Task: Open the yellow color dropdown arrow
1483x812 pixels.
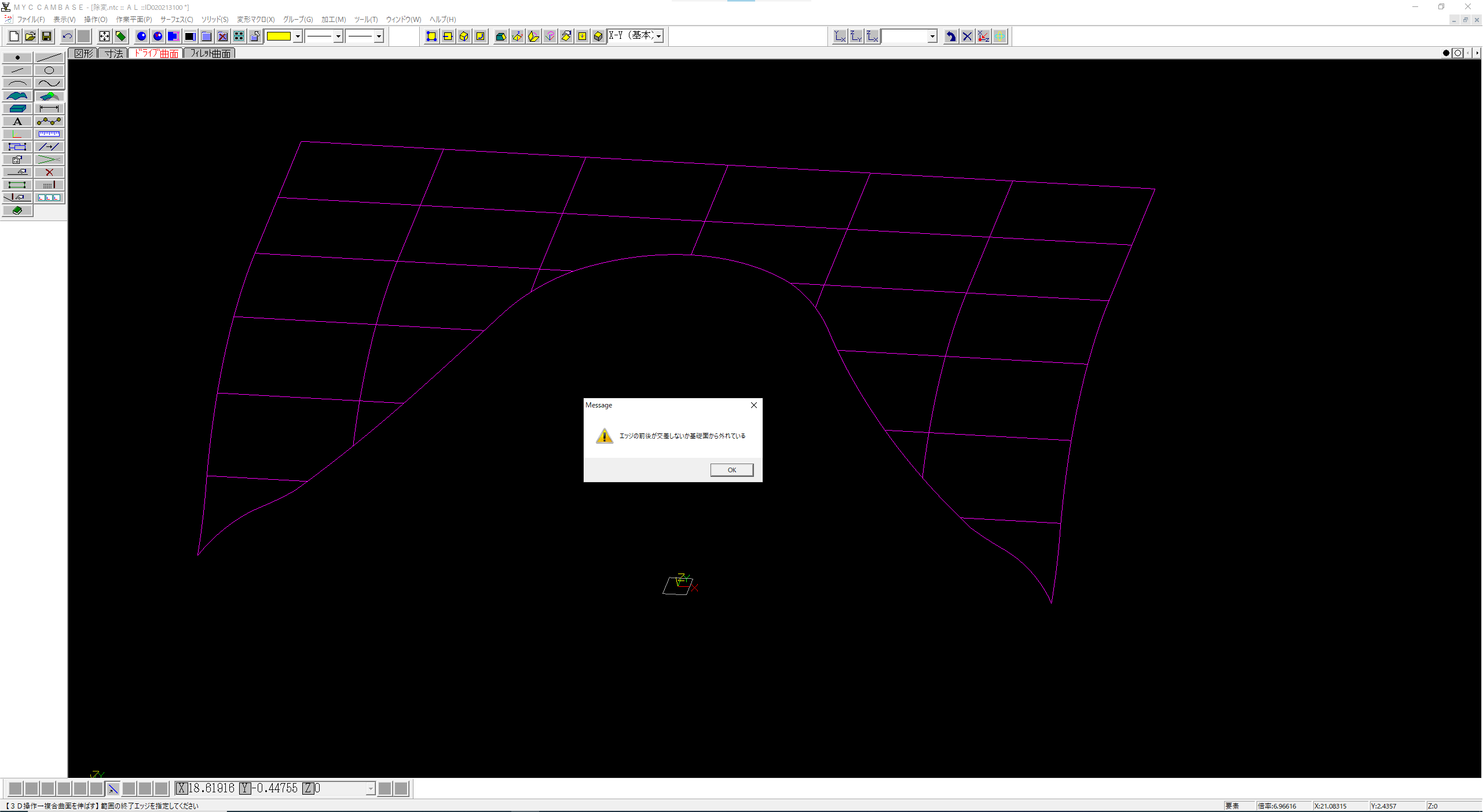Action: coord(298,36)
